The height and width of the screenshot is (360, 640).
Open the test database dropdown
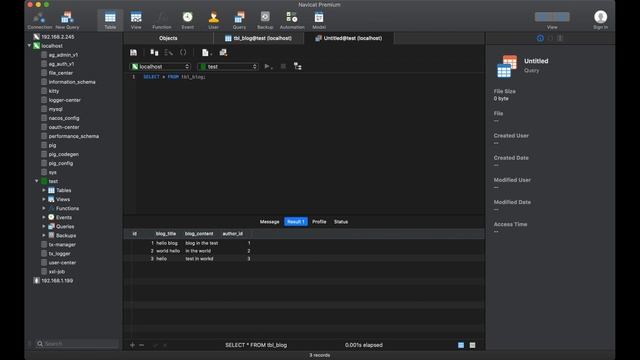point(228,67)
